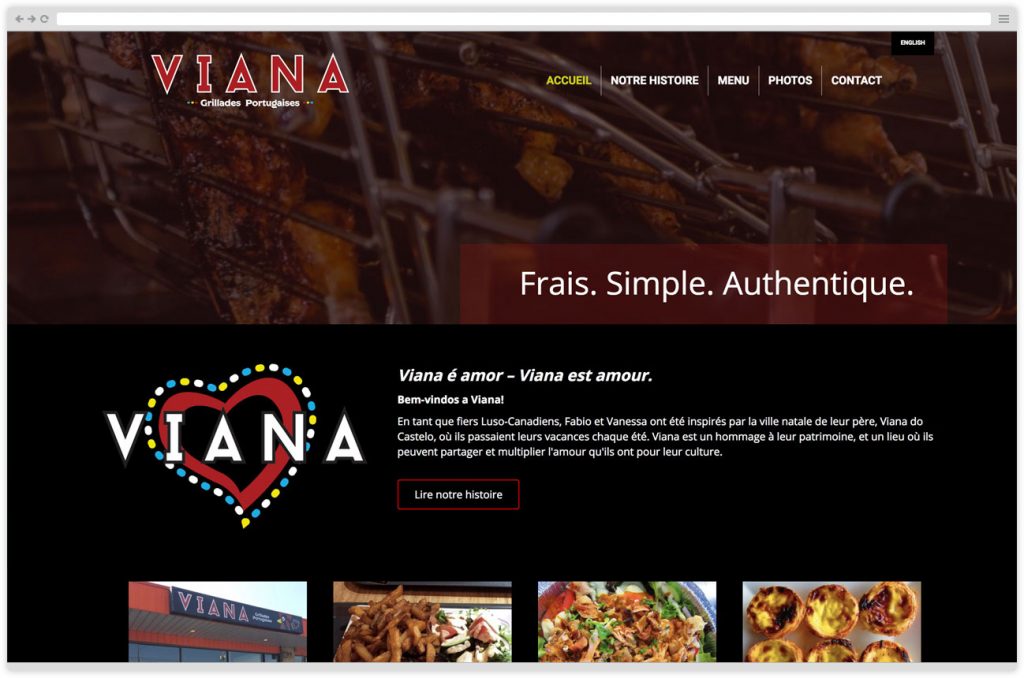Click the Viana heart logo graphic

[234, 445]
